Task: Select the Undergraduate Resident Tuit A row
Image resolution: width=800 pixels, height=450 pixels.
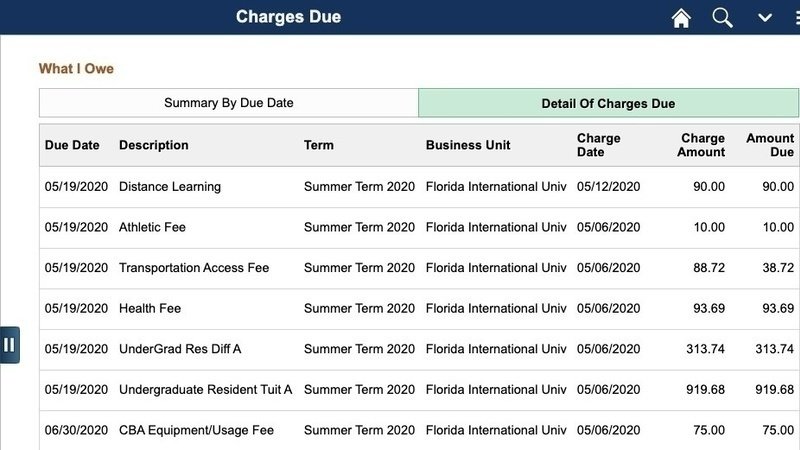Action: click(419, 390)
